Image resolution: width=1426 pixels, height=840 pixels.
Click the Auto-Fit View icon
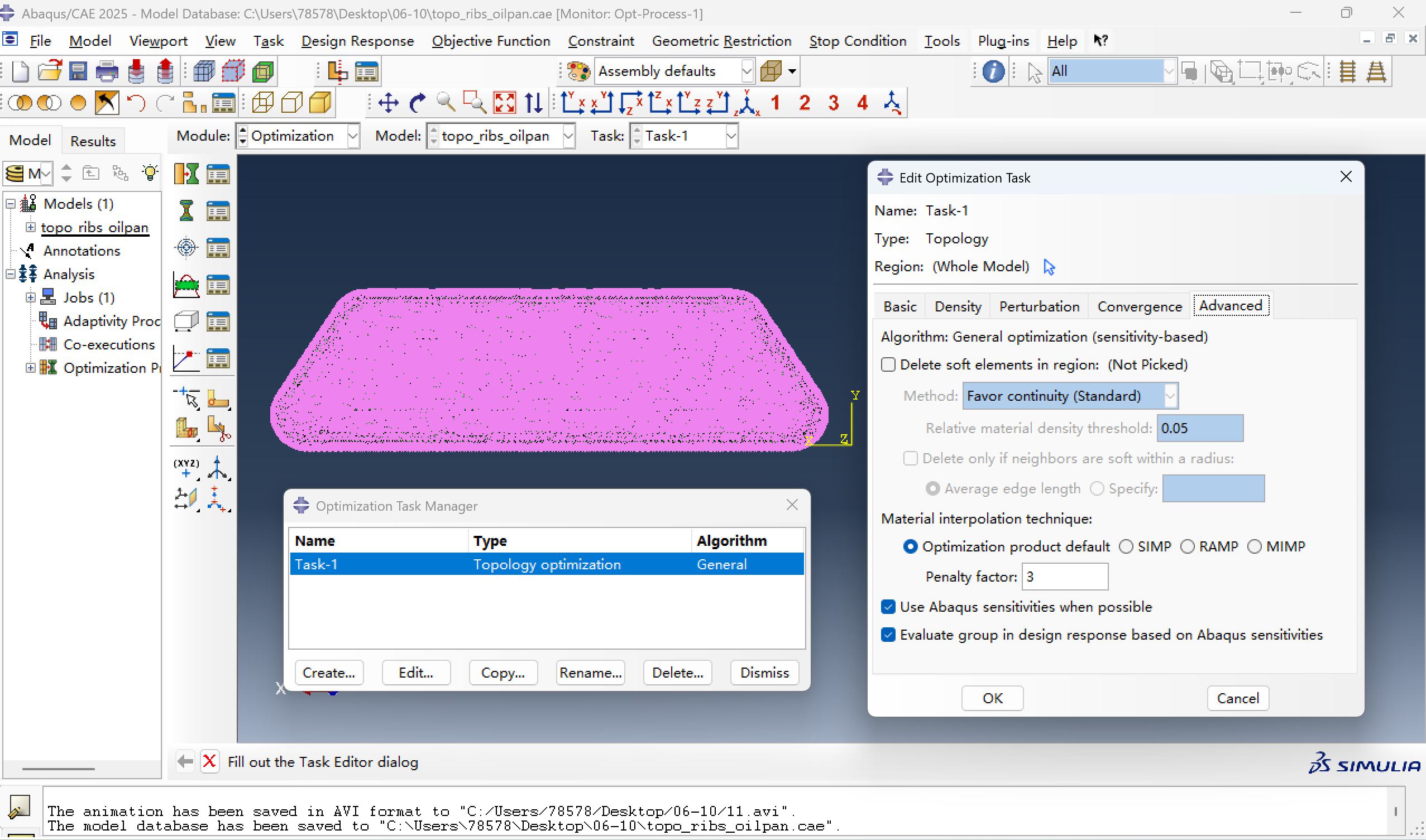click(x=504, y=103)
